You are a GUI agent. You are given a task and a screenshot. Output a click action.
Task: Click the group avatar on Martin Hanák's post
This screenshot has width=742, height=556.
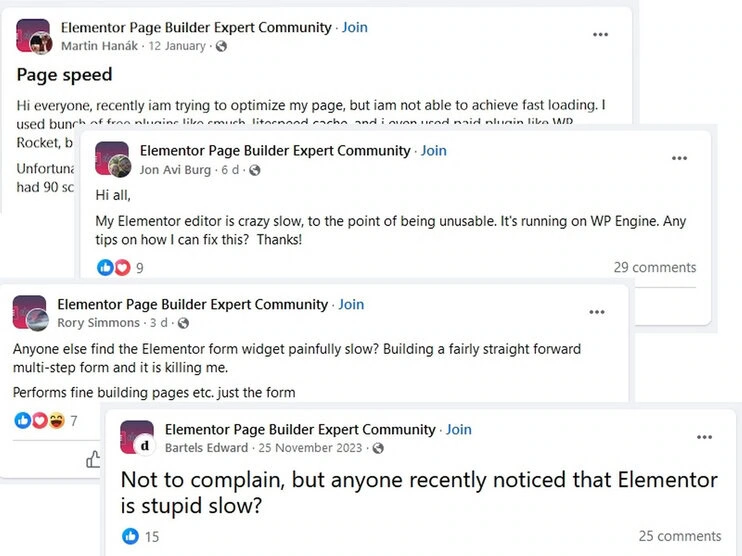30,33
